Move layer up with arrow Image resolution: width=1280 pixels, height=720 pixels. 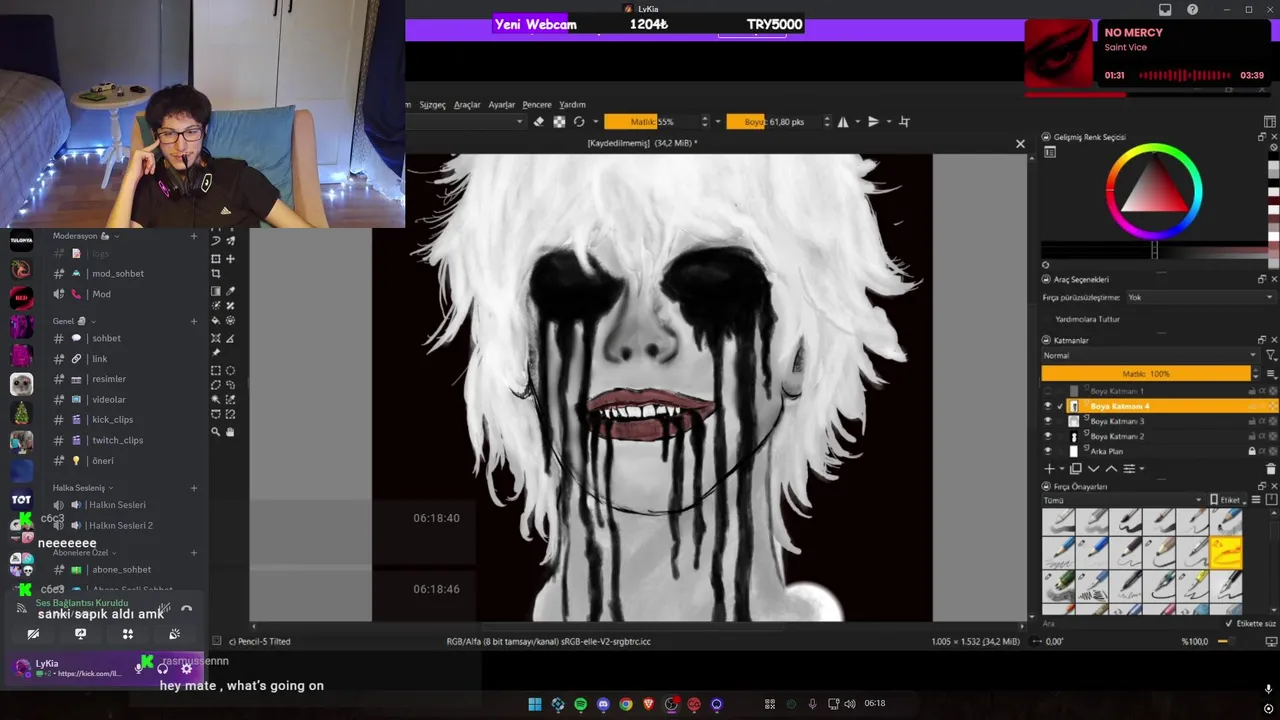[1111, 468]
